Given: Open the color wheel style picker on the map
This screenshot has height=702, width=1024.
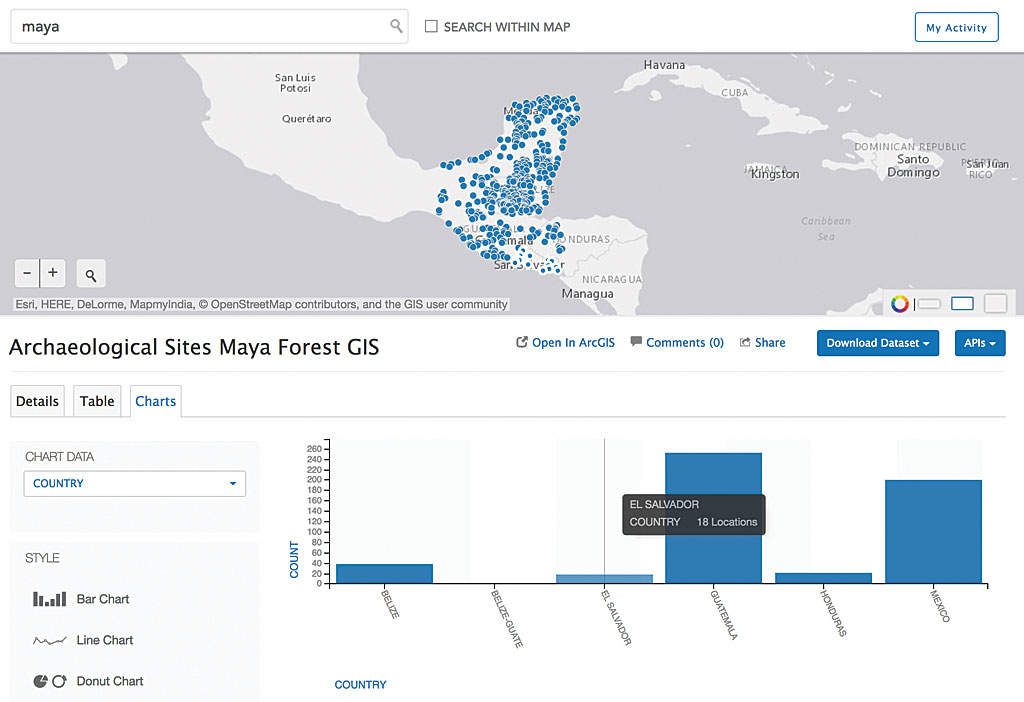Looking at the screenshot, I should tap(900, 303).
